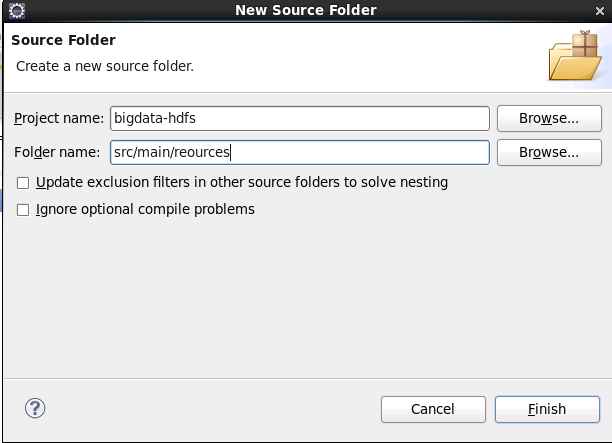
Task: Click the 'Project name:' label
Action: point(59,118)
